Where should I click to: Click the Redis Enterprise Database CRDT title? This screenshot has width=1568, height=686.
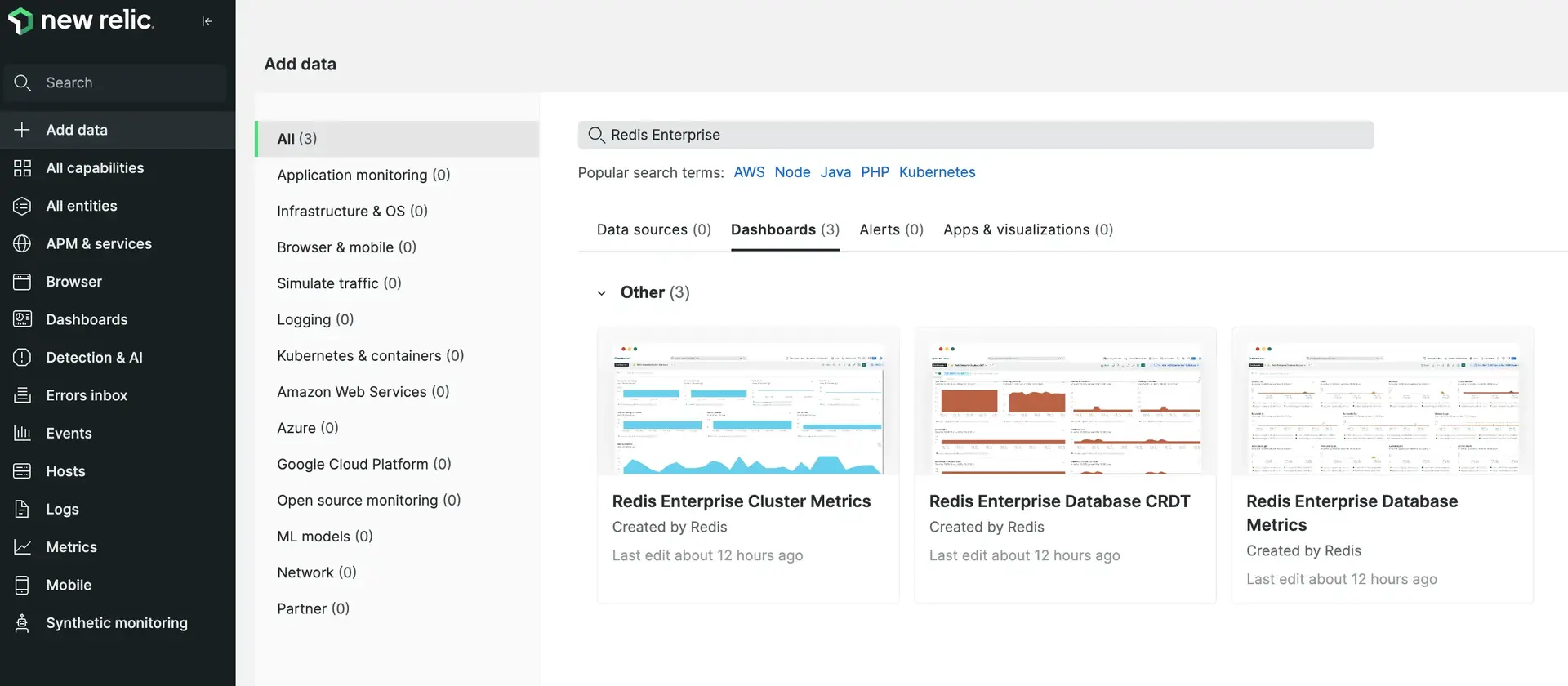[1059, 501]
